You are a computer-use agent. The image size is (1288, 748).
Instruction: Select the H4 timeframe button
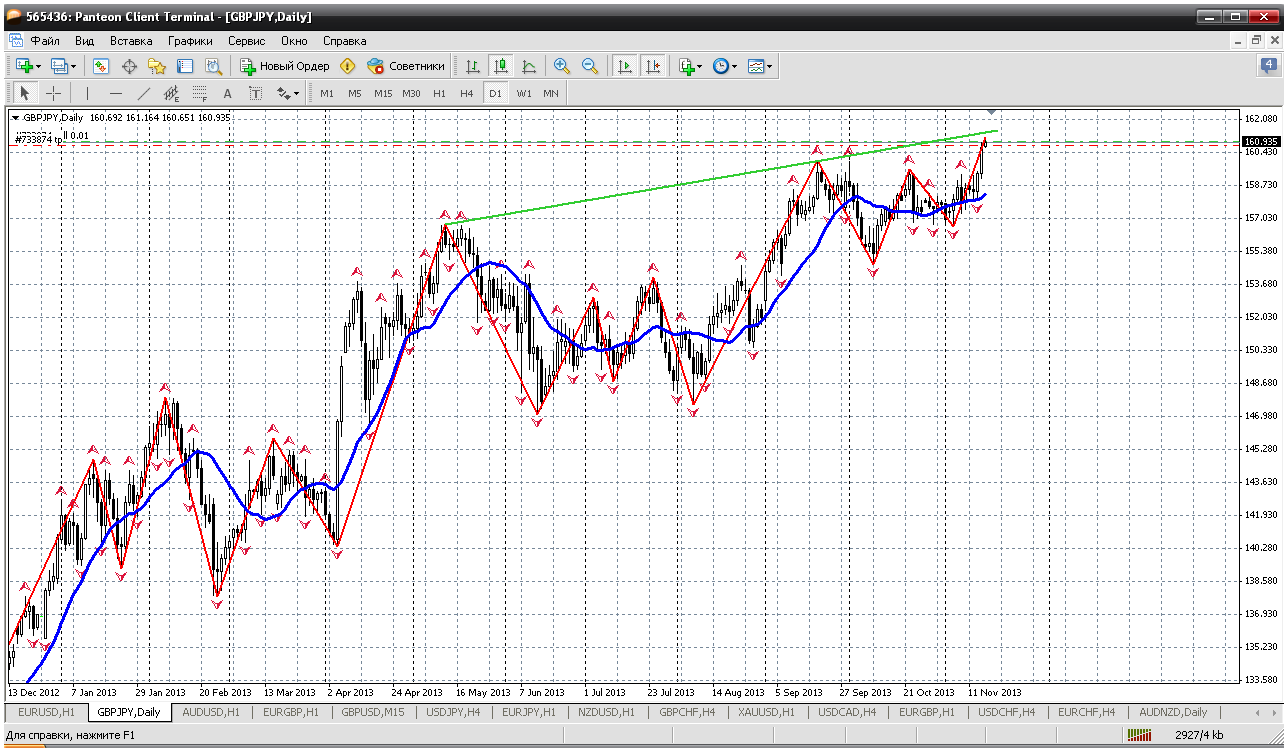tap(467, 93)
